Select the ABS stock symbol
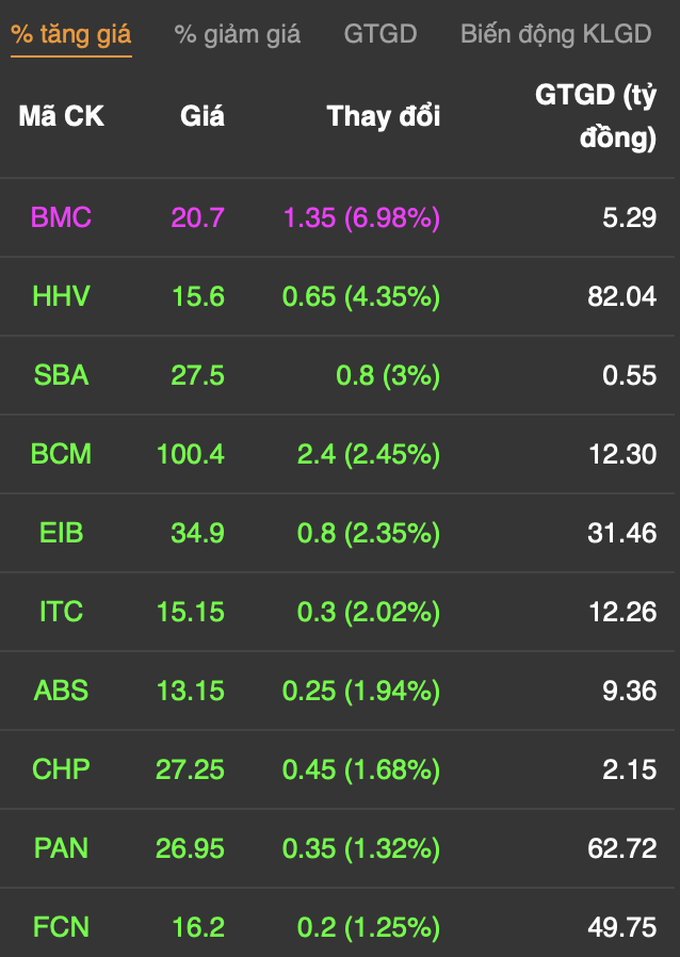680x957 pixels. pos(61,691)
